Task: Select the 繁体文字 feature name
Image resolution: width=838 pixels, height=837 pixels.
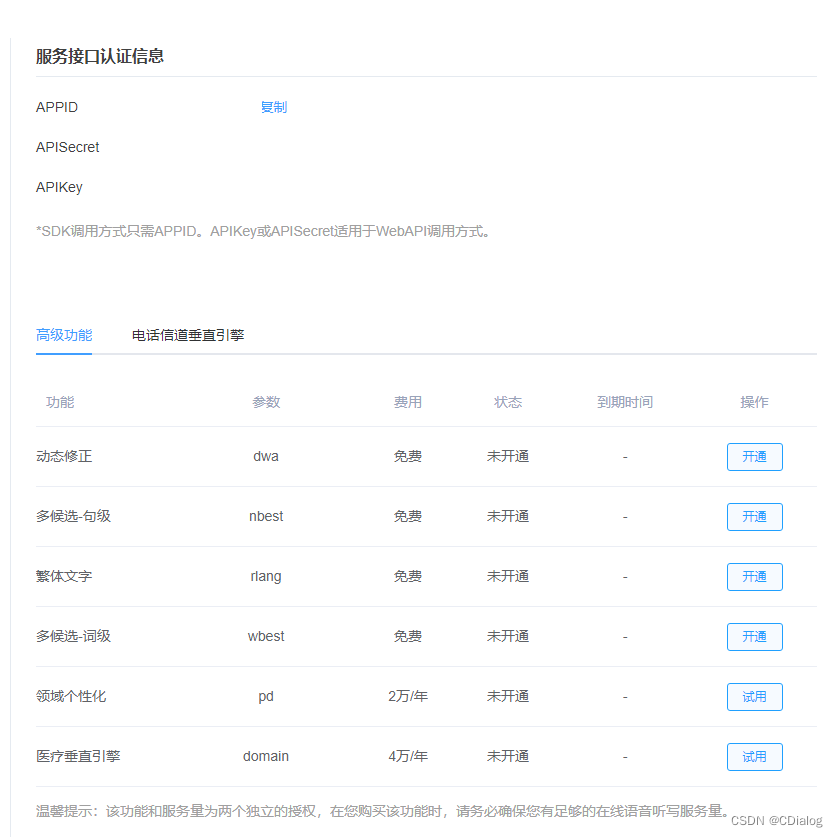Action: 64,576
